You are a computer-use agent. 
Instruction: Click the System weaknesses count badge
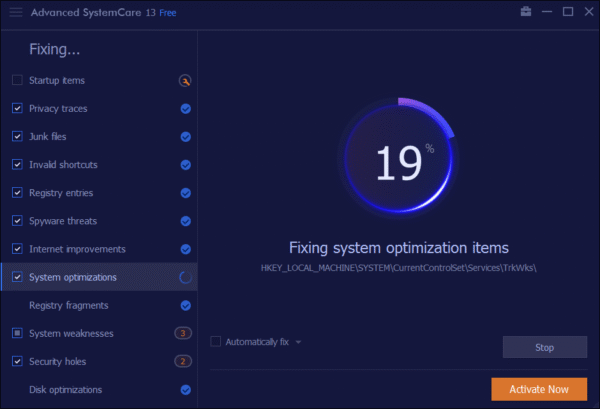pos(183,333)
